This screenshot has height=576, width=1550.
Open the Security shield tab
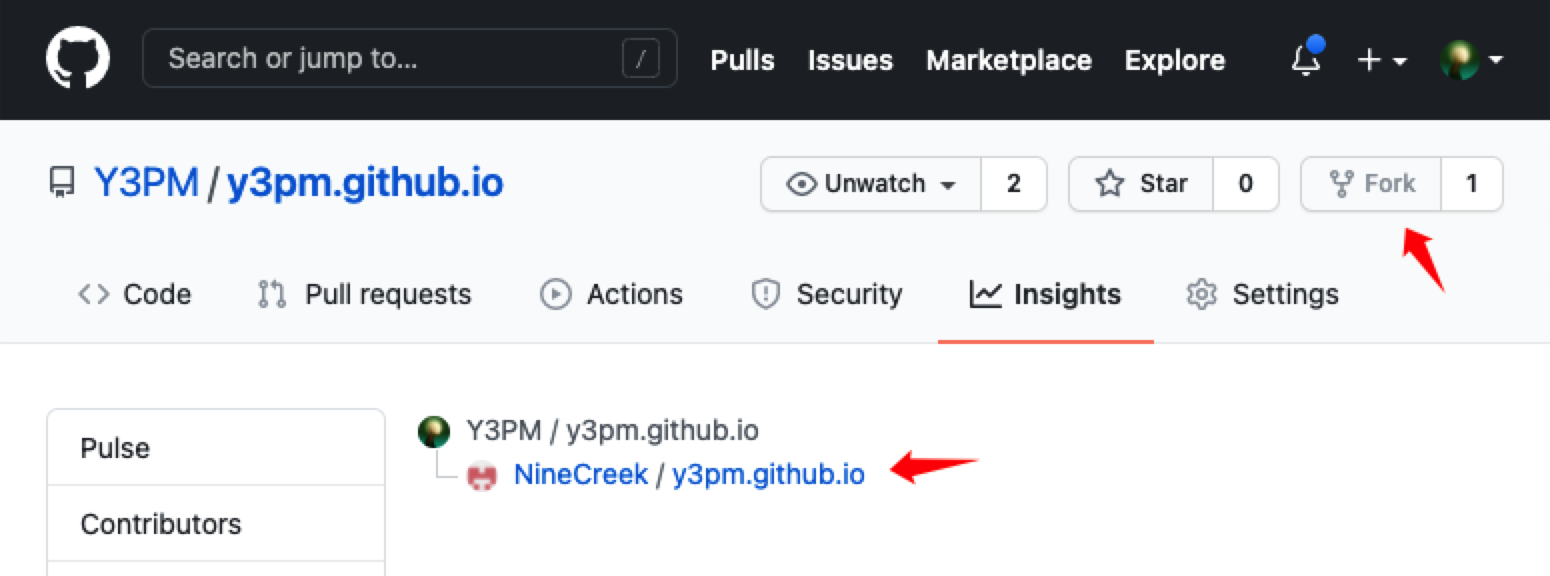826,294
